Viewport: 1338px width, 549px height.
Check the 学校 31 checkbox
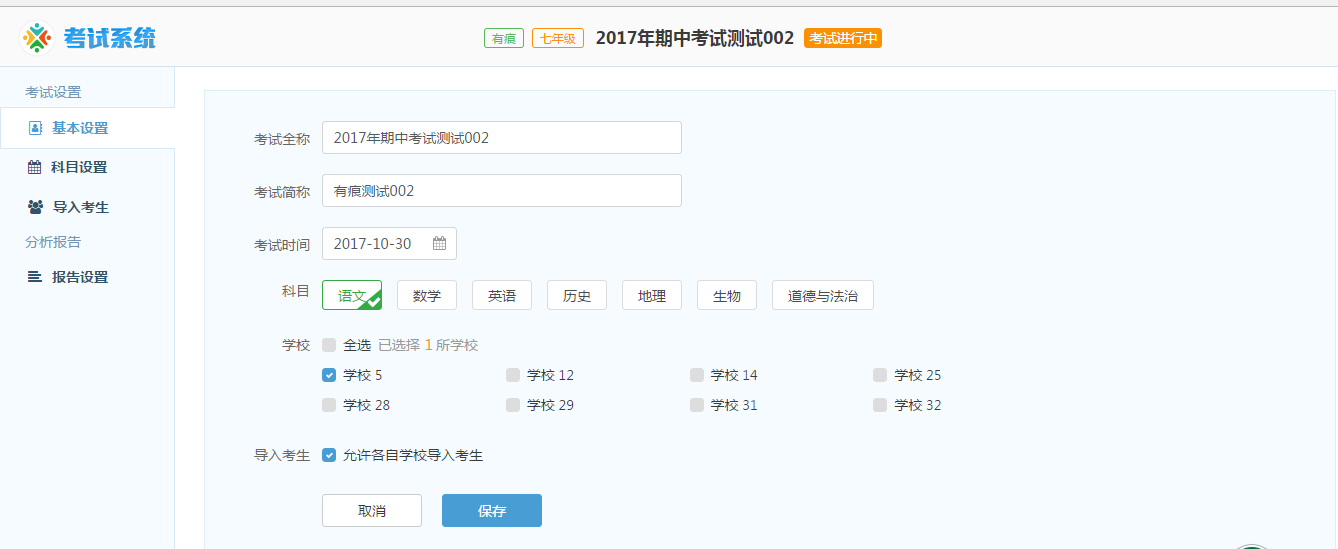coord(697,405)
